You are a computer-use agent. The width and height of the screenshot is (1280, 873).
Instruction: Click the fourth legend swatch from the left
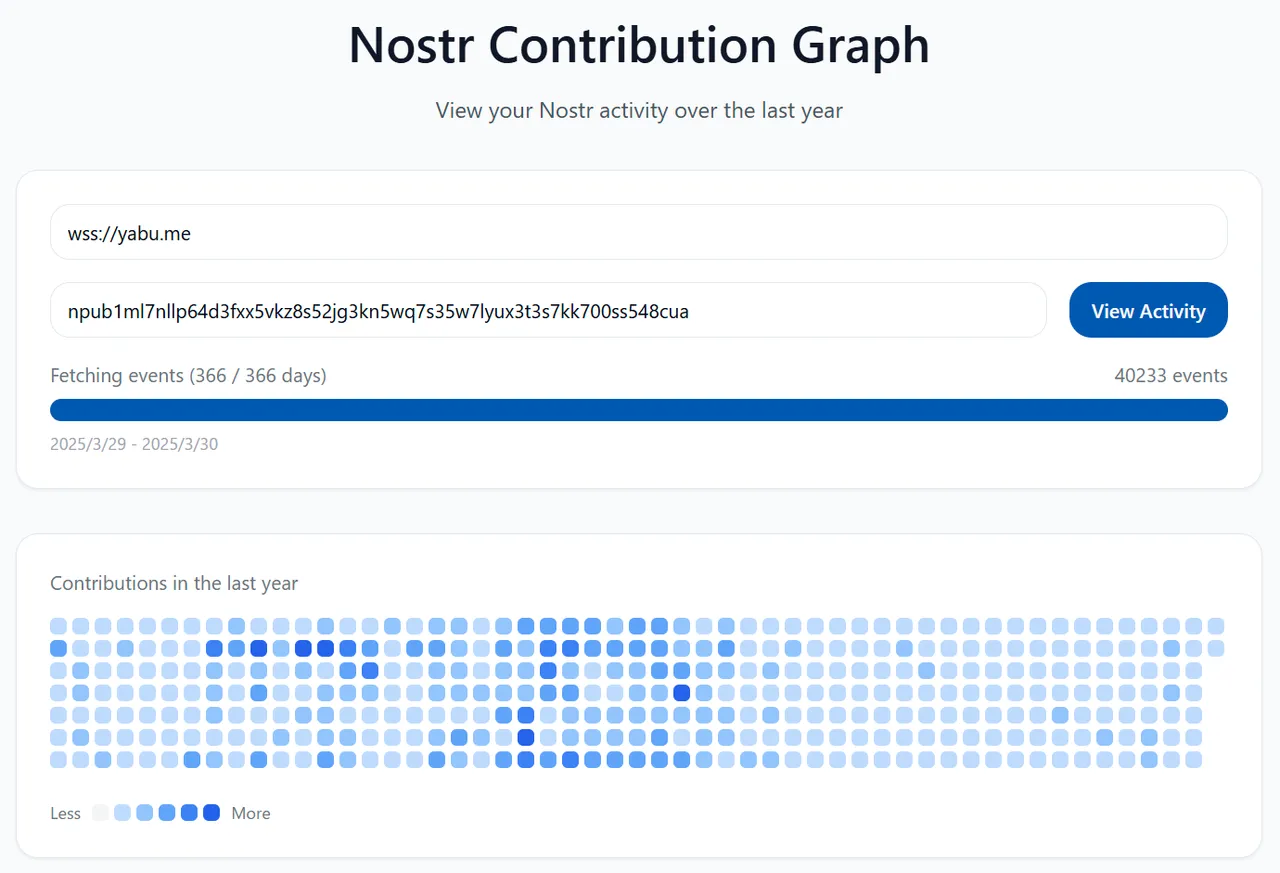pyautogui.click(x=167, y=813)
